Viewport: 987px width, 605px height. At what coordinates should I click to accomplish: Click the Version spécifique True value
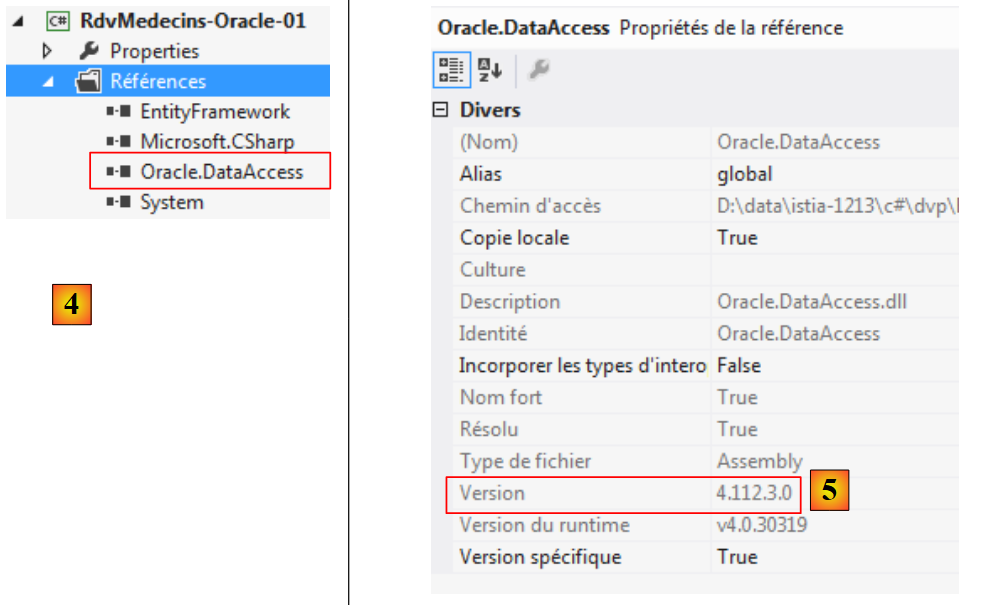click(x=737, y=557)
